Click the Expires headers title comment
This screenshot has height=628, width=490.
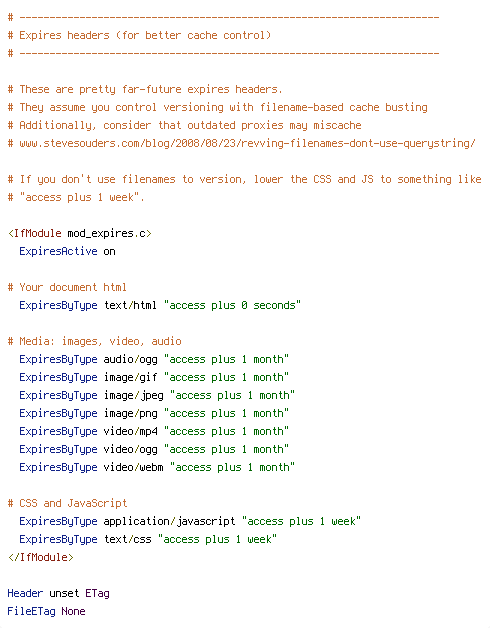(x=139, y=36)
